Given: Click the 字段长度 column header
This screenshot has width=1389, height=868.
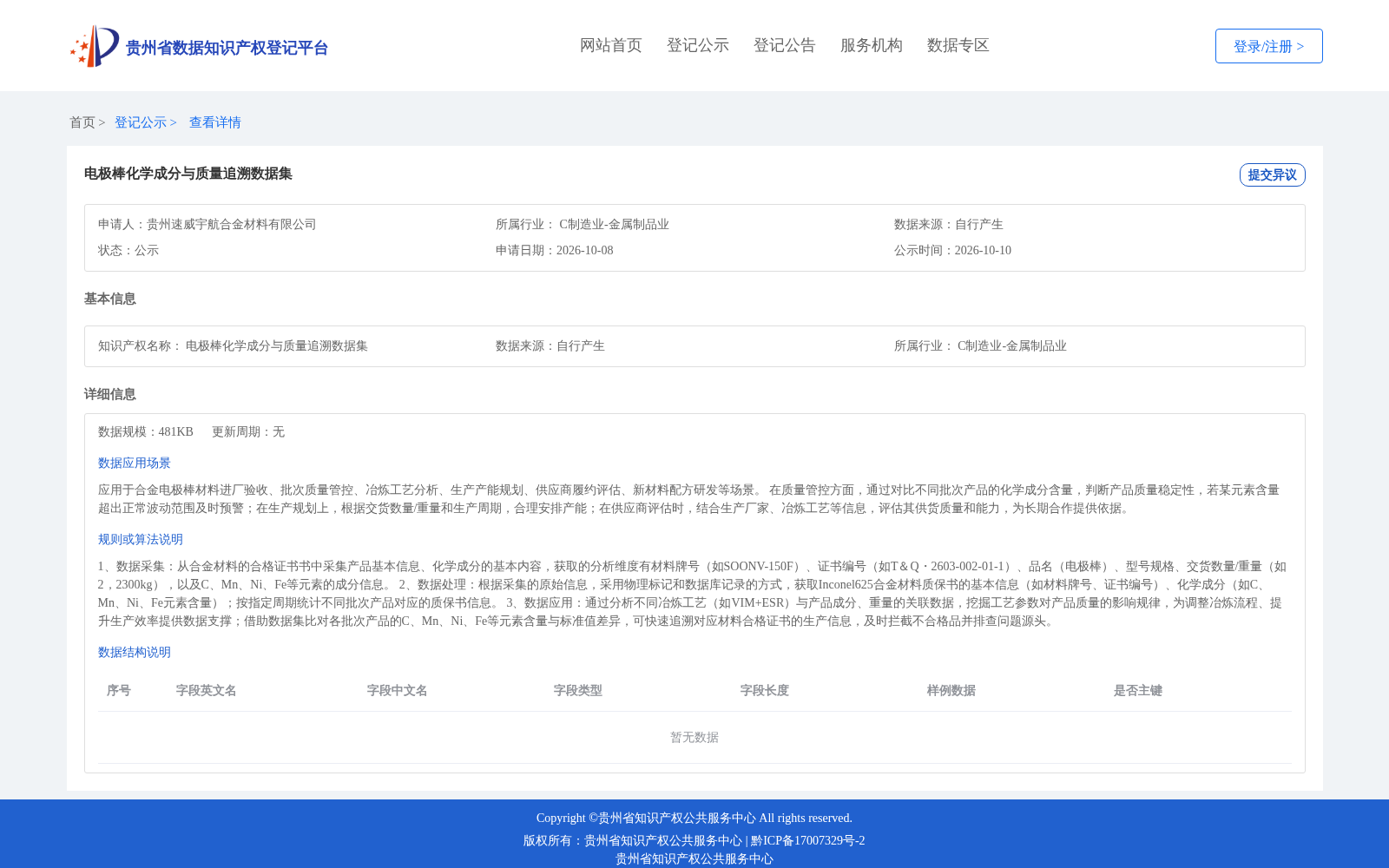Looking at the screenshot, I should tap(765, 690).
